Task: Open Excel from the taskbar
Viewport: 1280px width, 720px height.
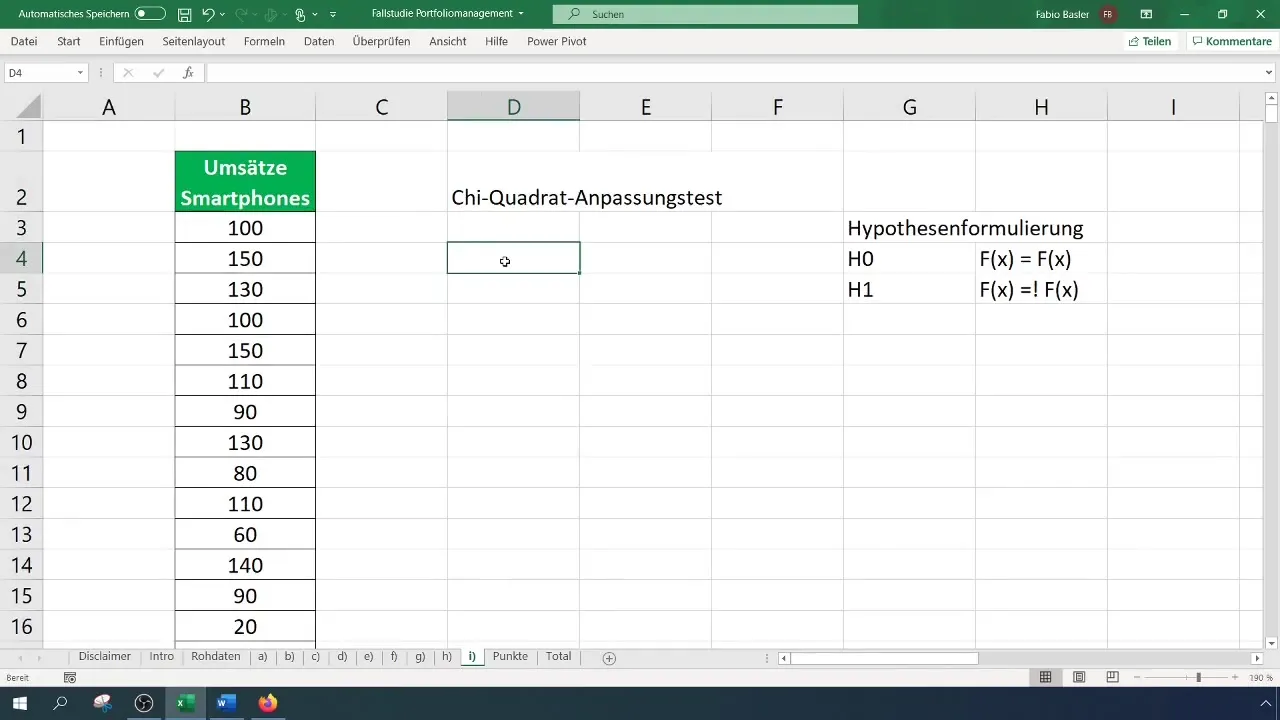Action: [185, 703]
